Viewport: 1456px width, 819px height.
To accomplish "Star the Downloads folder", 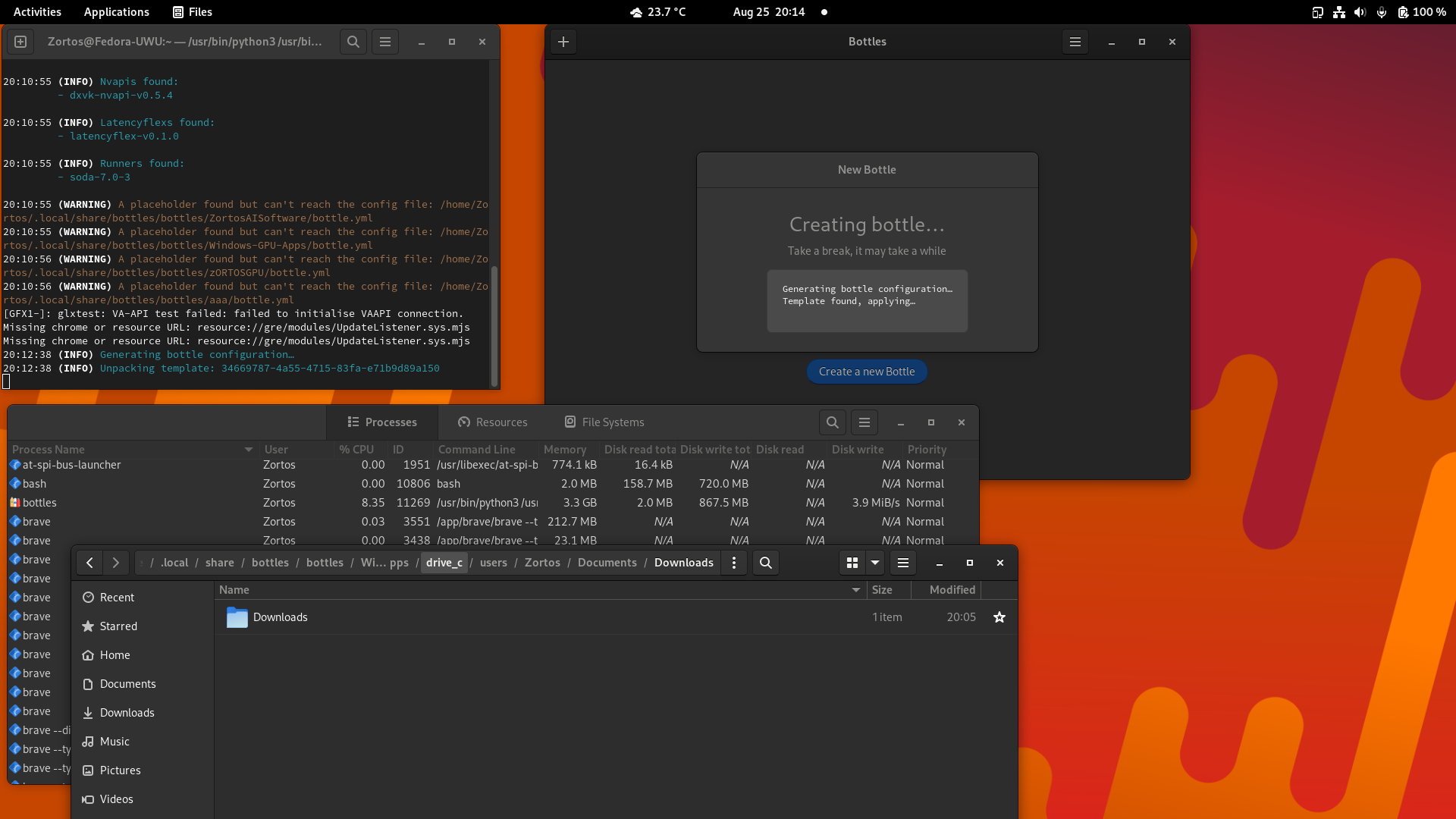I will 999,617.
